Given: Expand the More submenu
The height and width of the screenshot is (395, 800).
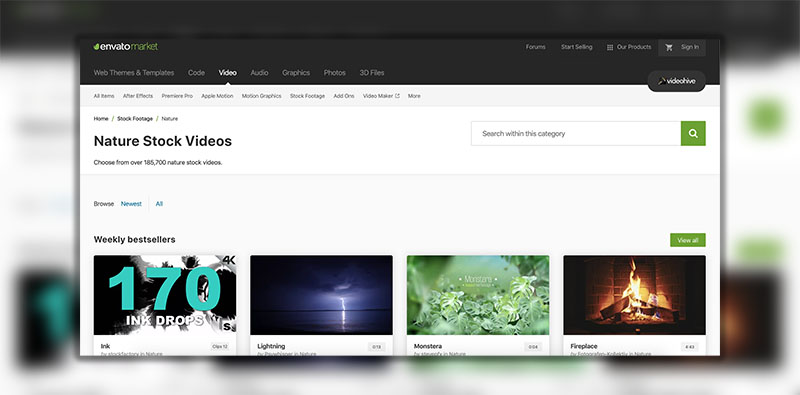Looking at the screenshot, I should point(414,96).
